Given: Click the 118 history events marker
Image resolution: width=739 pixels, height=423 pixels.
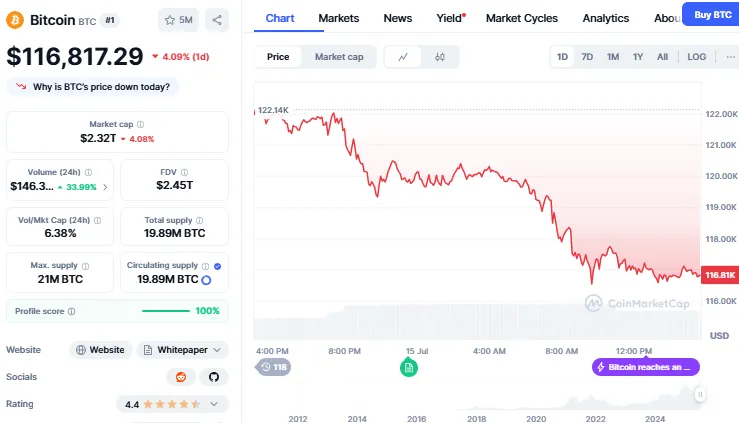Looking at the screenshot, I should tap(273, 368).
